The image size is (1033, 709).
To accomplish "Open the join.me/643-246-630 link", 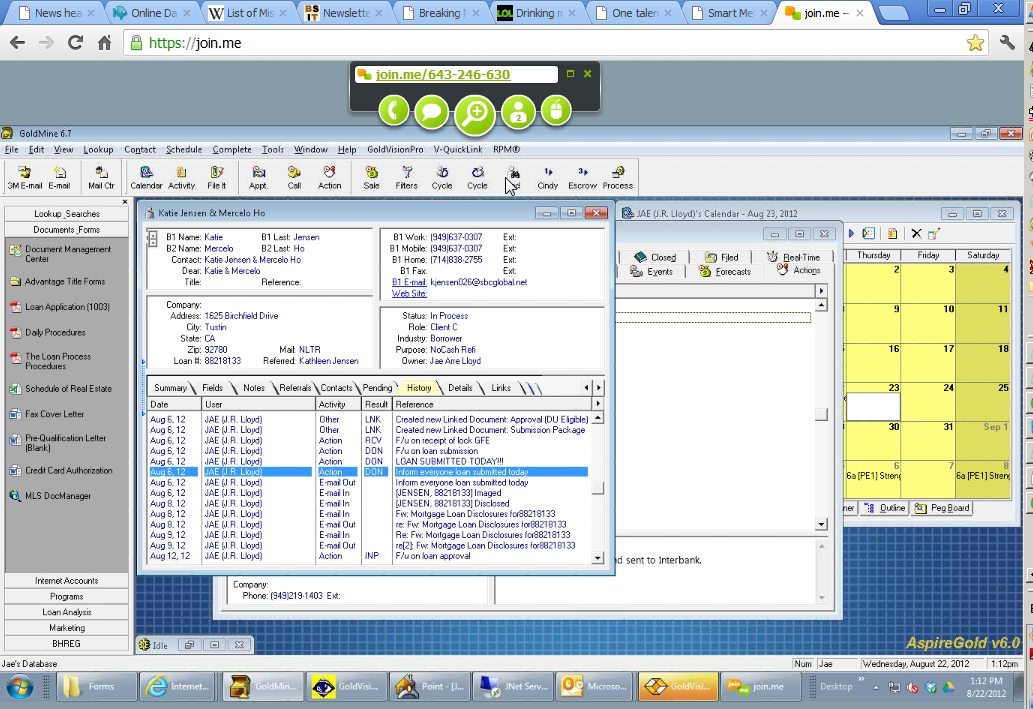I will (x=442, y=75).
